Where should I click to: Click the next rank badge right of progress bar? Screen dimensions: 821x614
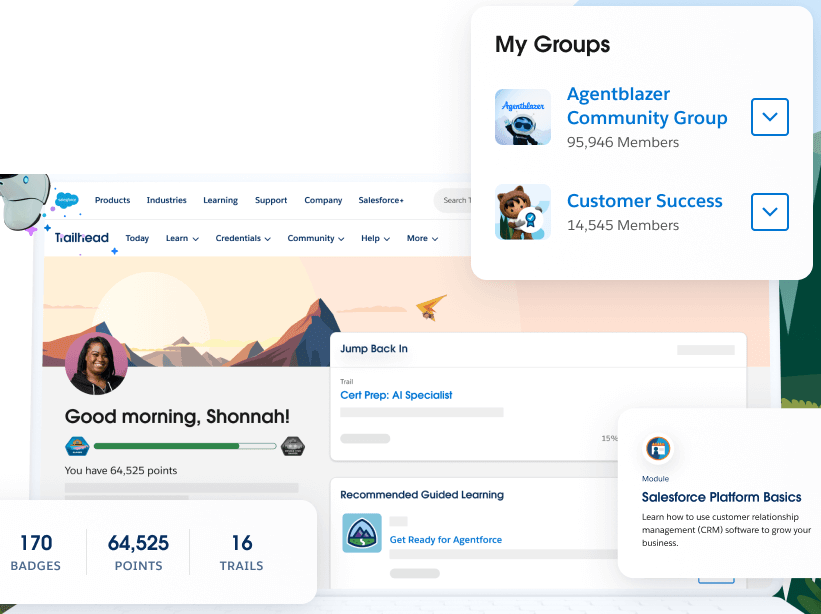tap(293, 446)
